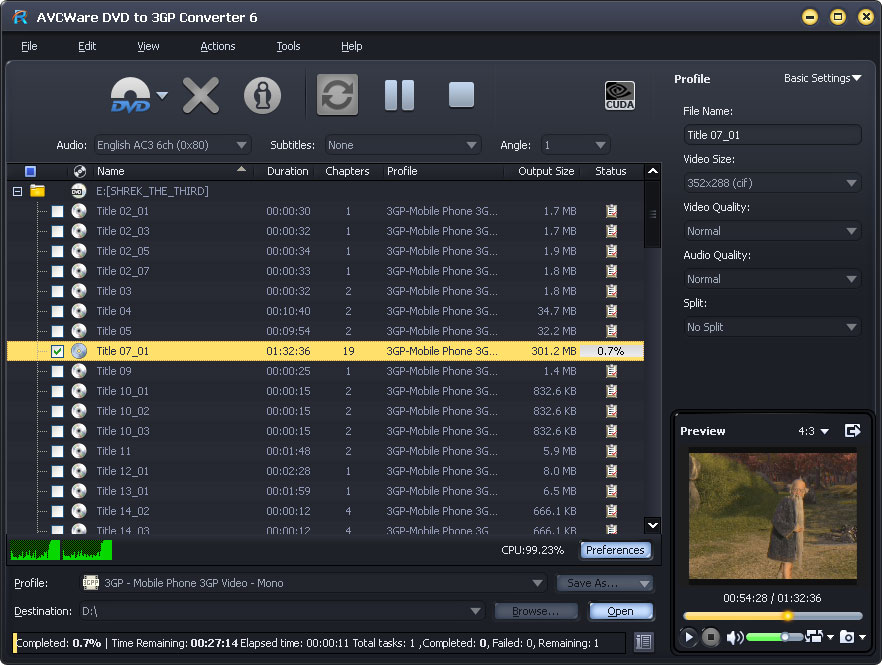Check the Title 09 checkbox
Screen dimensions: 882x665
pyautogui.click(x=57, y=371)
